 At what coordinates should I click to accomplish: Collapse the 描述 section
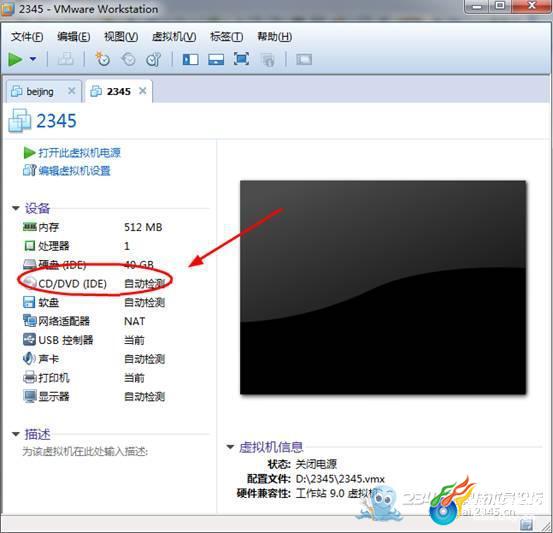[x=16, y=434]
